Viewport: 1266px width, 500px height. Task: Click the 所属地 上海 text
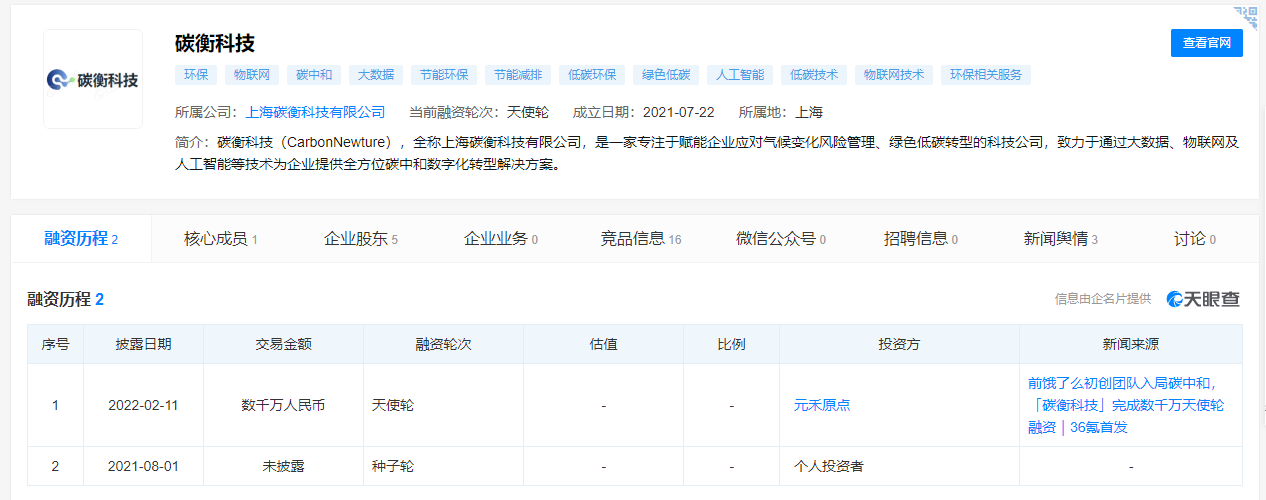[780, 112]
